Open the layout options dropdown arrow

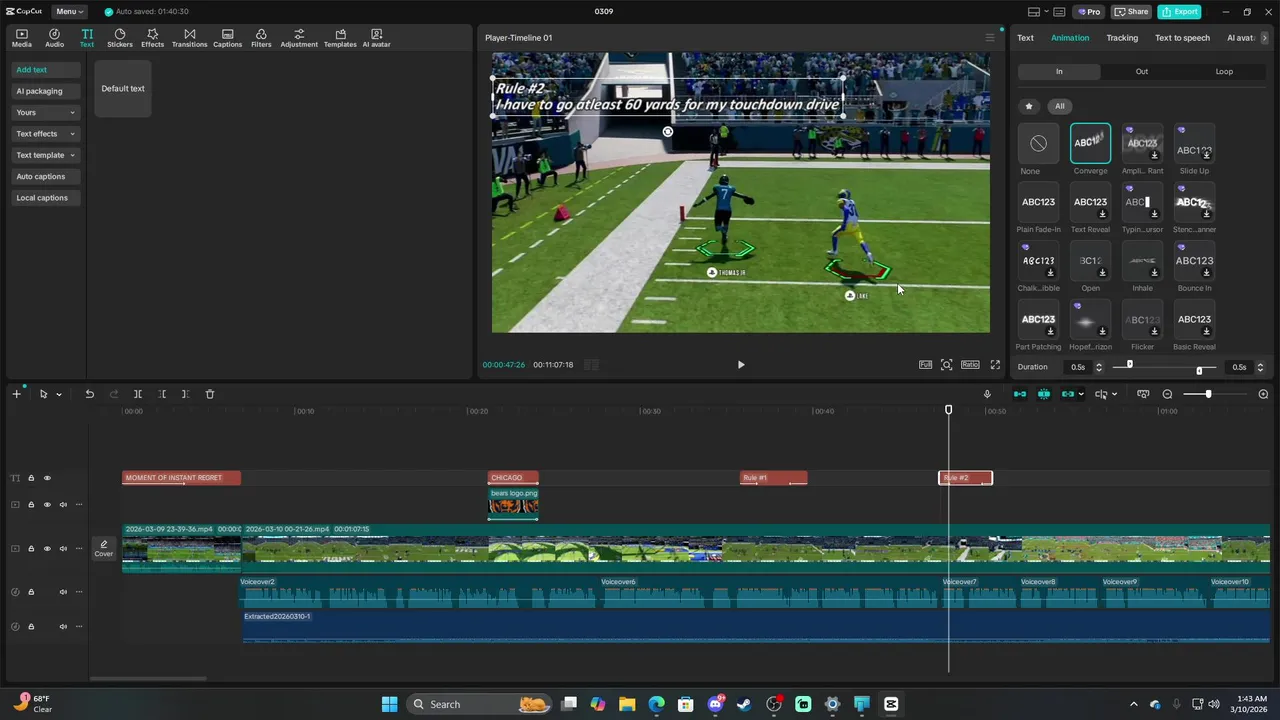point(1047,12)
